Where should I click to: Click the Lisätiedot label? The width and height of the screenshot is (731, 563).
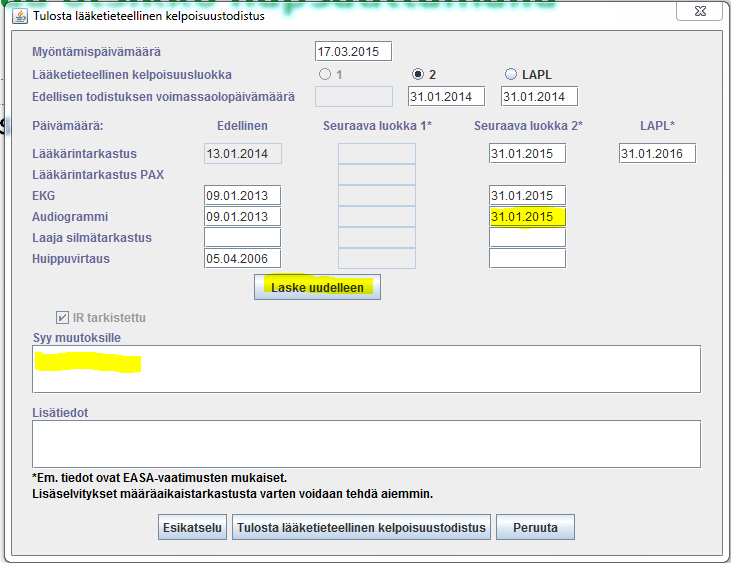point(60,412)
